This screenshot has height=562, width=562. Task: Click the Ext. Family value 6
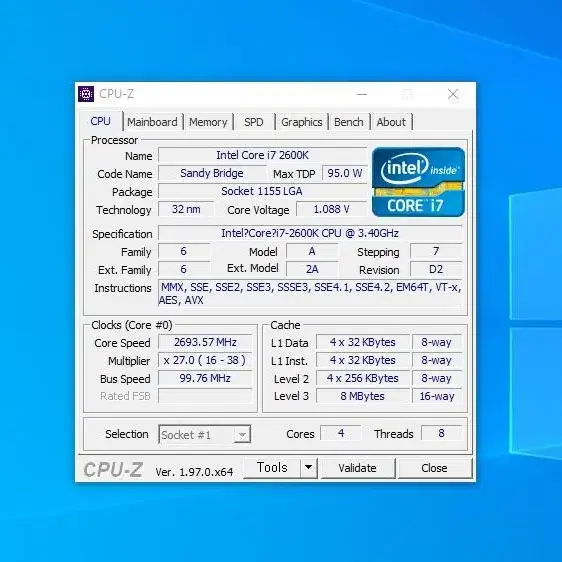point(184,269)
